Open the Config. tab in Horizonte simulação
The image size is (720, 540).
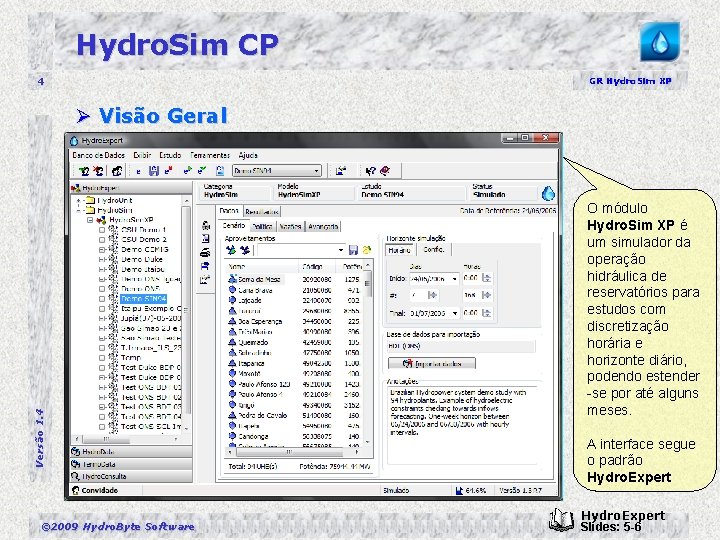(x=433, y=249)
